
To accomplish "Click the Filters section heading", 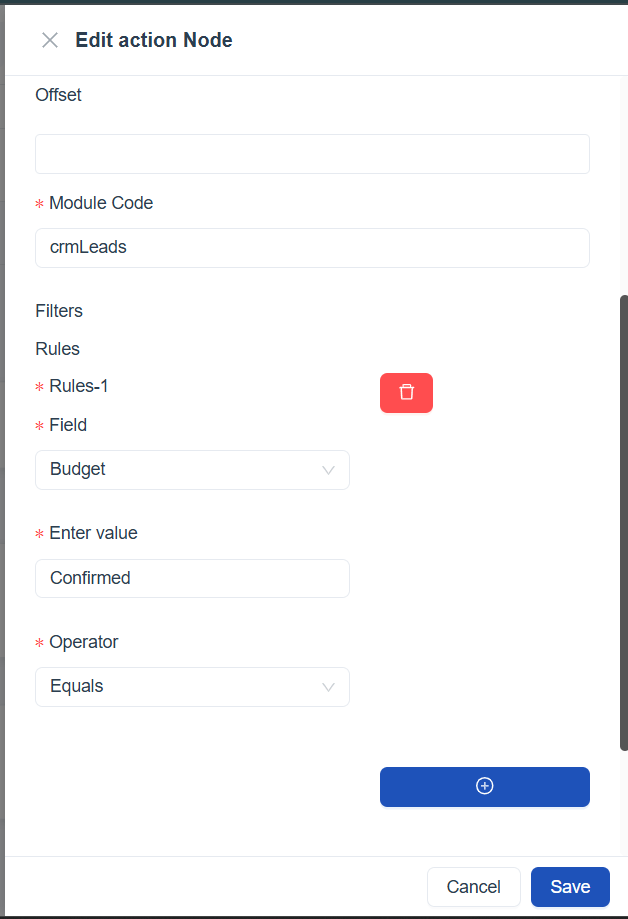I will tap(59, 311).
